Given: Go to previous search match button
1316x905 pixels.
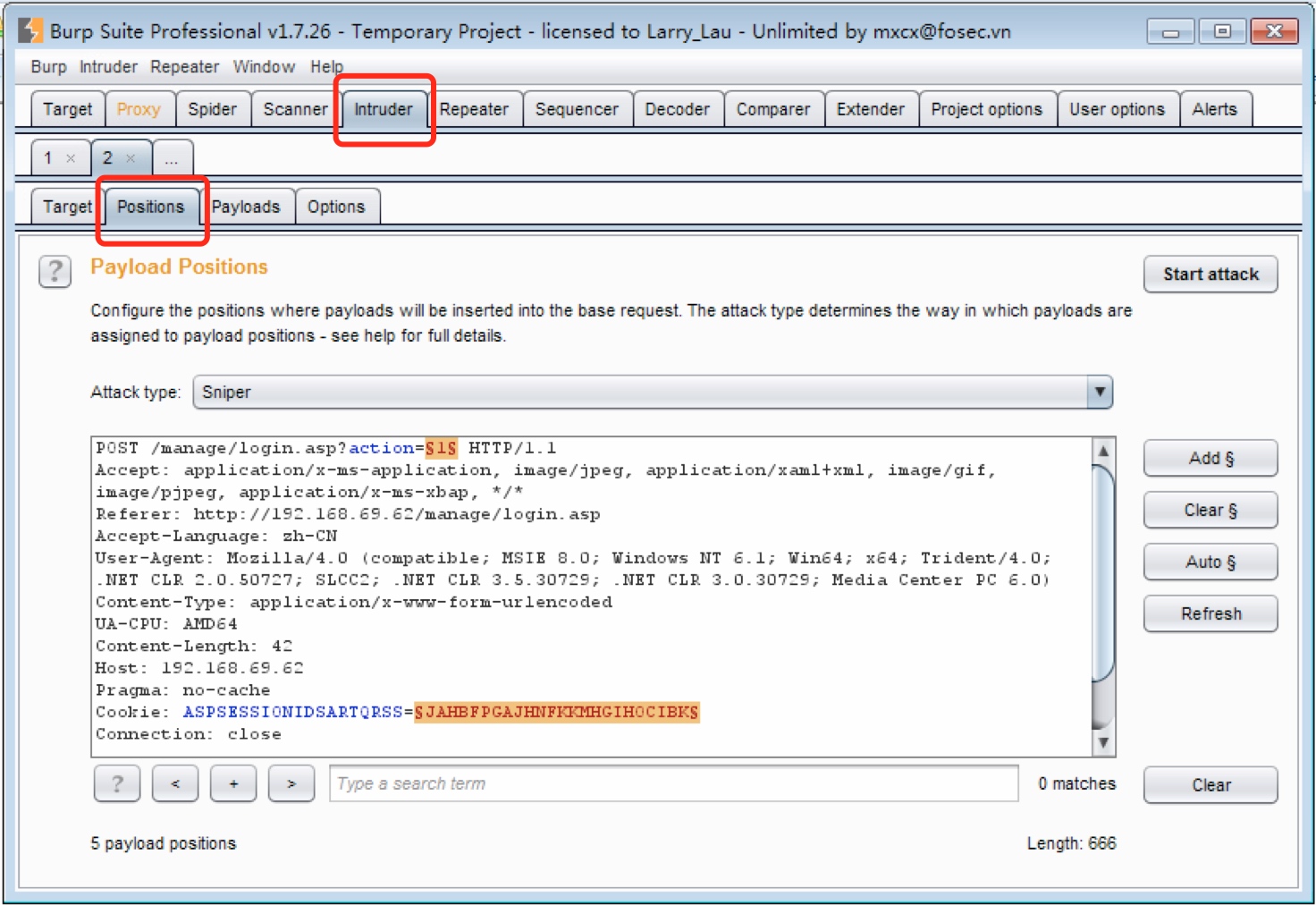Looking at the screenshot, I should pyautogui.click(x=175, y=784).
